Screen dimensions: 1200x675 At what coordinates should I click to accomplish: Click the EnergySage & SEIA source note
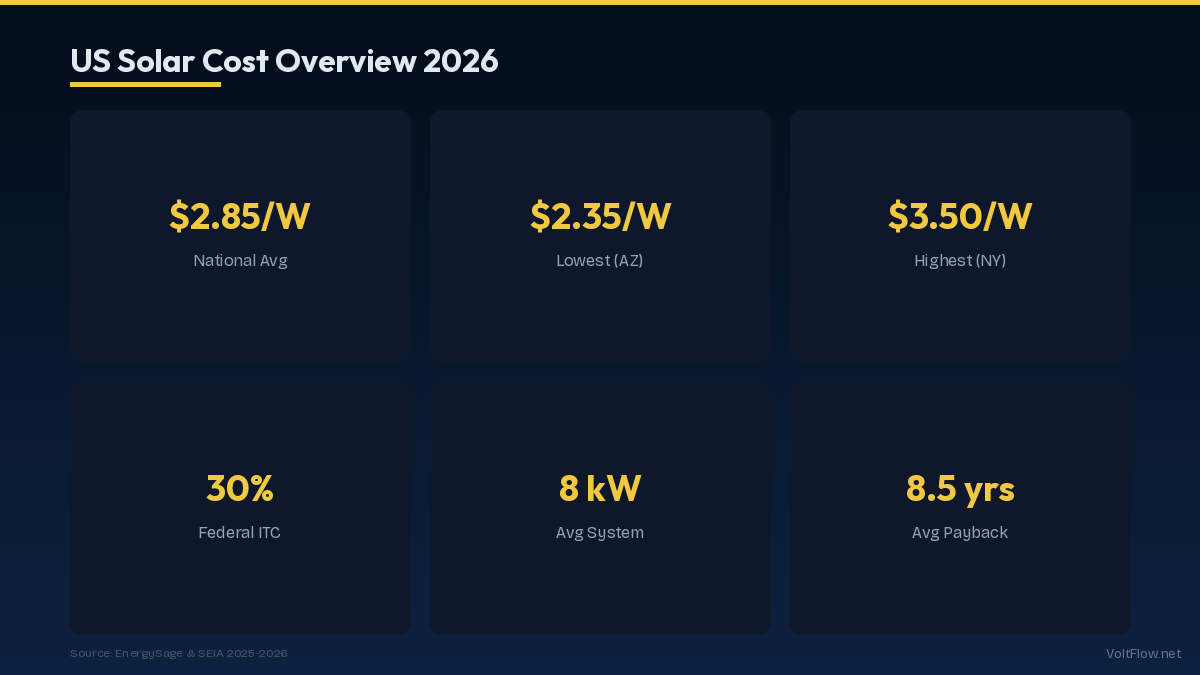(x=178, y=653)
